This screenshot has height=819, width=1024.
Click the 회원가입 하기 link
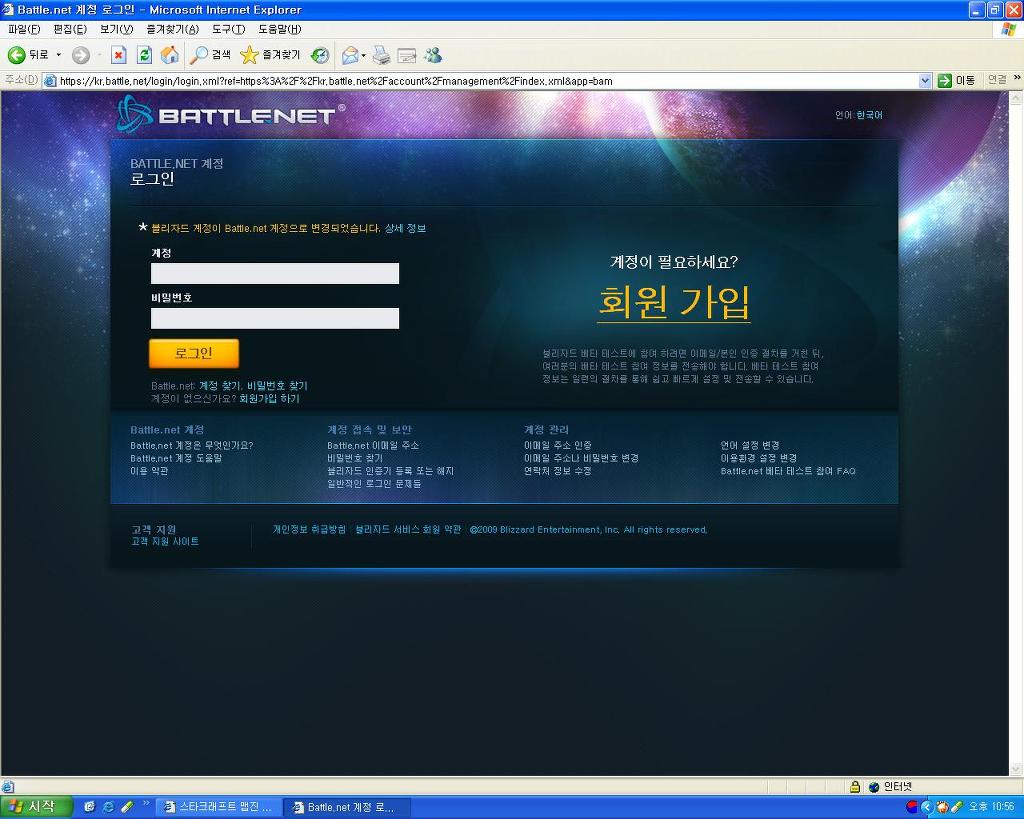(269, 398)
